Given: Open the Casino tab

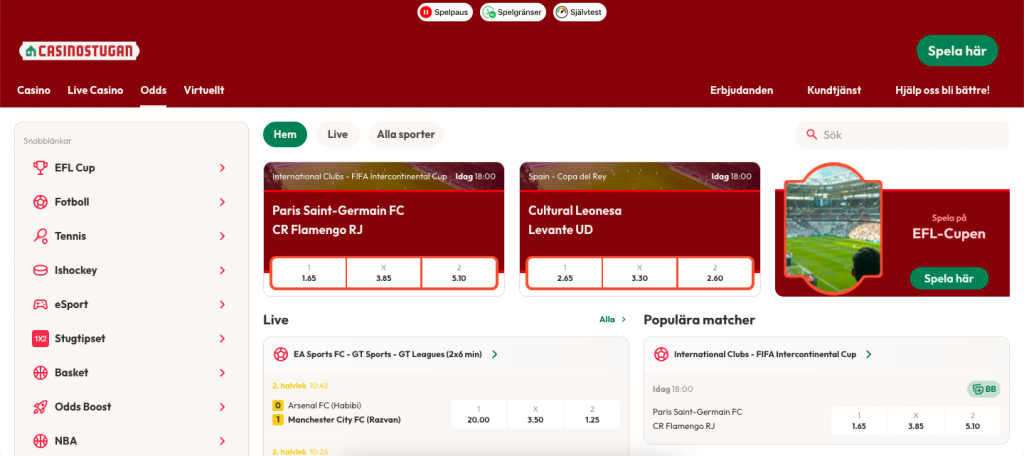Looking at the screenshot, I should [33, 90].
